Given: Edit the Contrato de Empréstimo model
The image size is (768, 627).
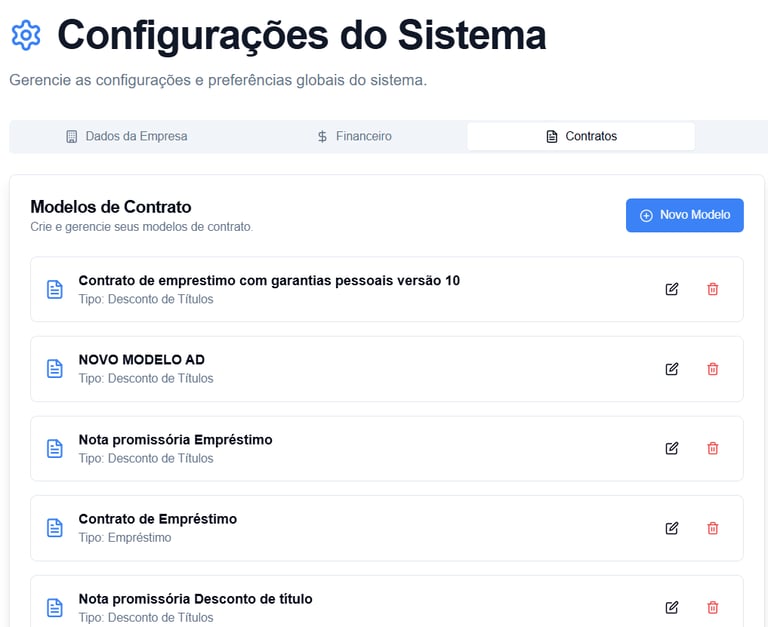Looking at the screenshot, I should point(672,528).
